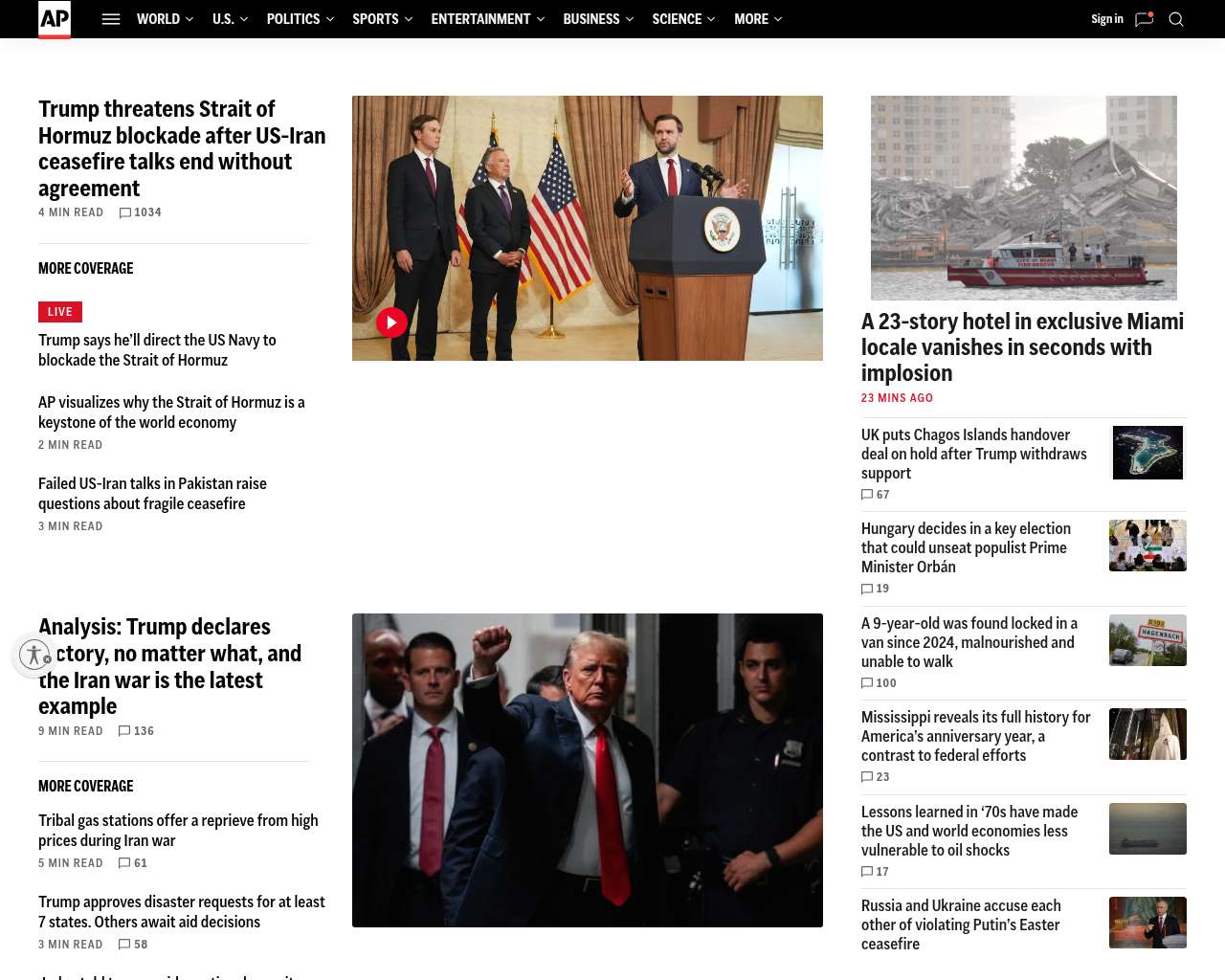Click the Miami hotel rubble image

[1024, 198]
